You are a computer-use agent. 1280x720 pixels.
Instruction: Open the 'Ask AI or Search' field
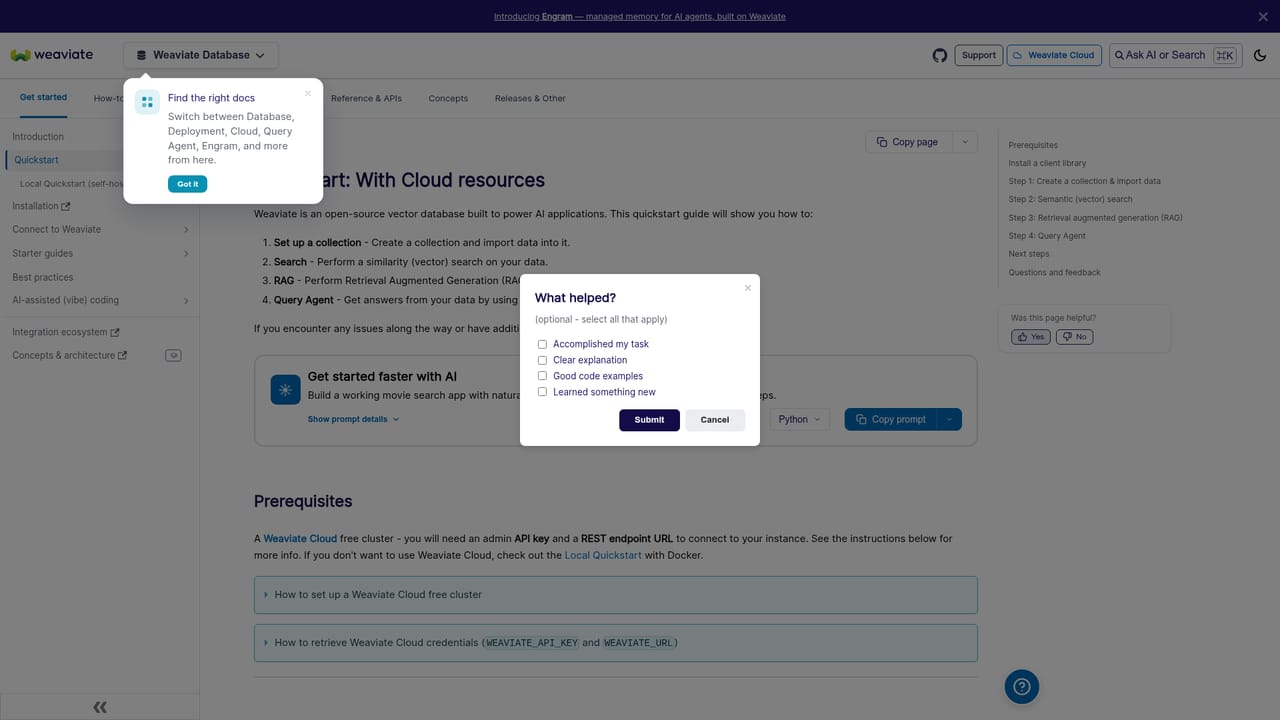pos(1175,55)
